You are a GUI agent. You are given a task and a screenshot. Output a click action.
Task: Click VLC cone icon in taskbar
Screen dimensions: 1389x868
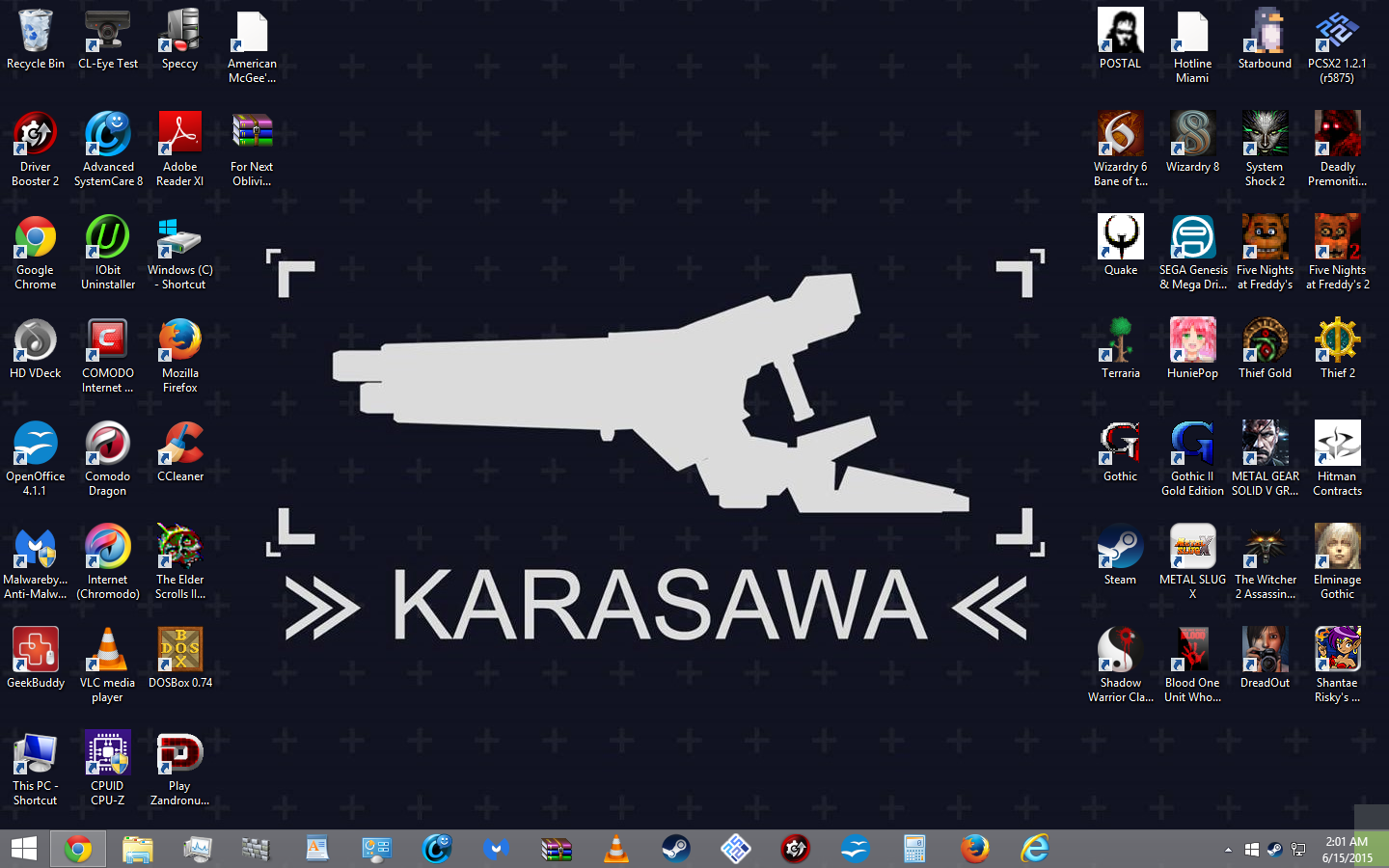pyautogui.click(x=615, y=849)
